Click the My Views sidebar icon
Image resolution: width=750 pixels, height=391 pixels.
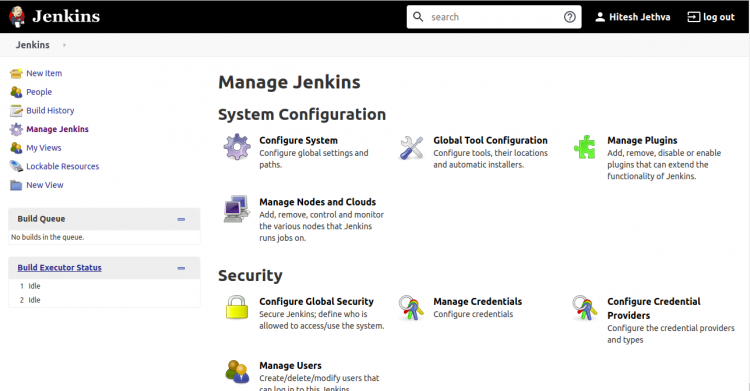(16, 148)
